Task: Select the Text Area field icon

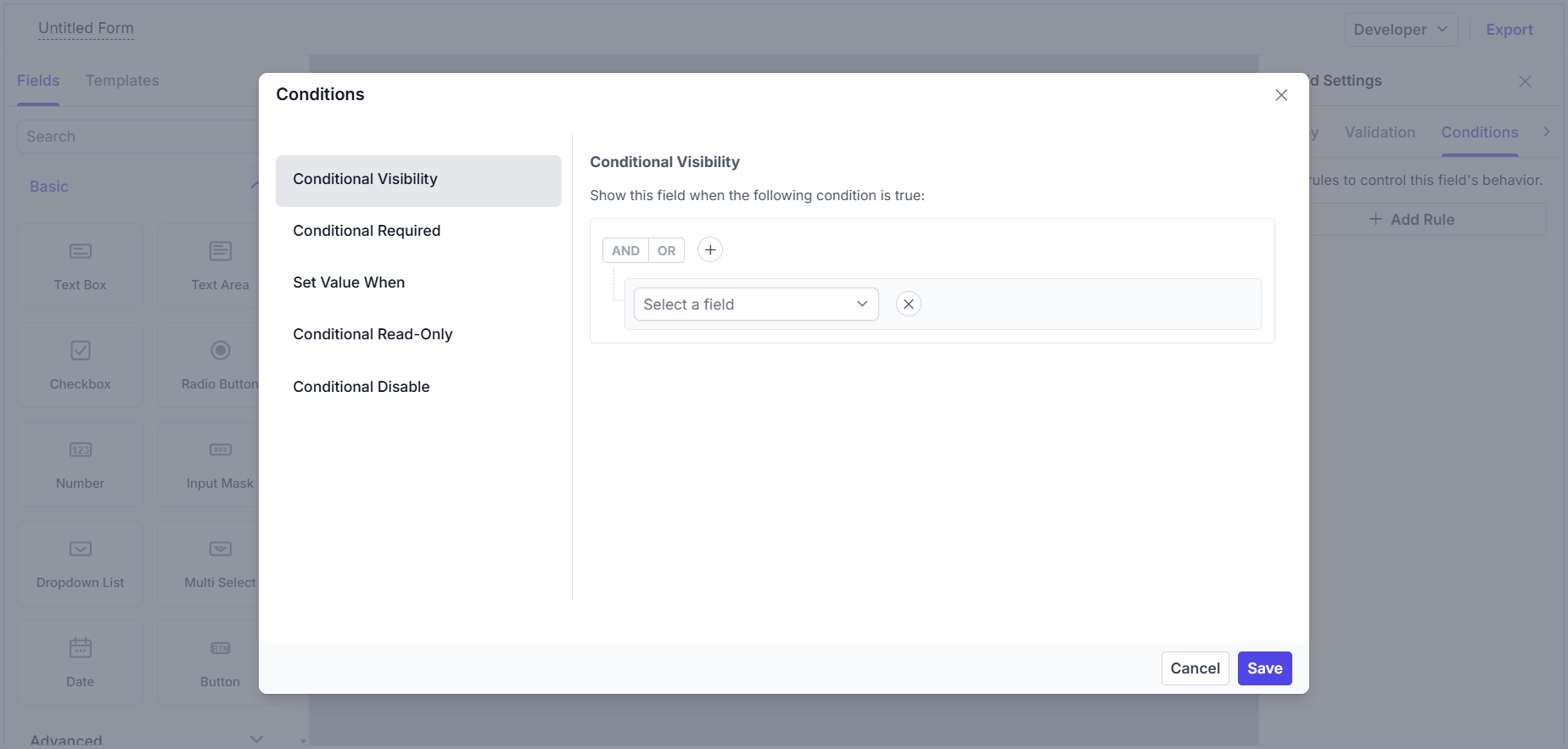Action: 220,251
